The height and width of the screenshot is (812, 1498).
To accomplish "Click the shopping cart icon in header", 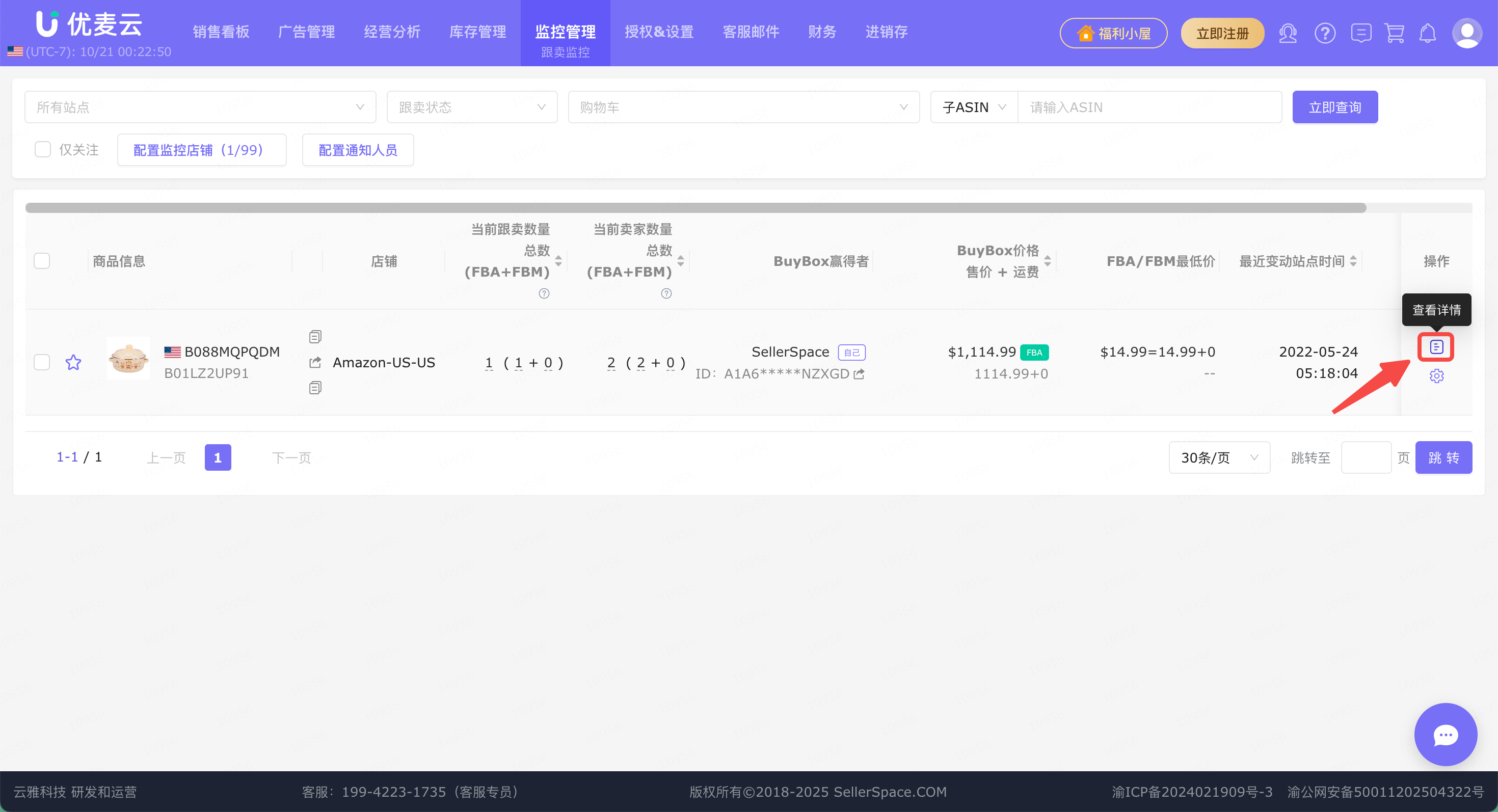I will [1394, 33].
